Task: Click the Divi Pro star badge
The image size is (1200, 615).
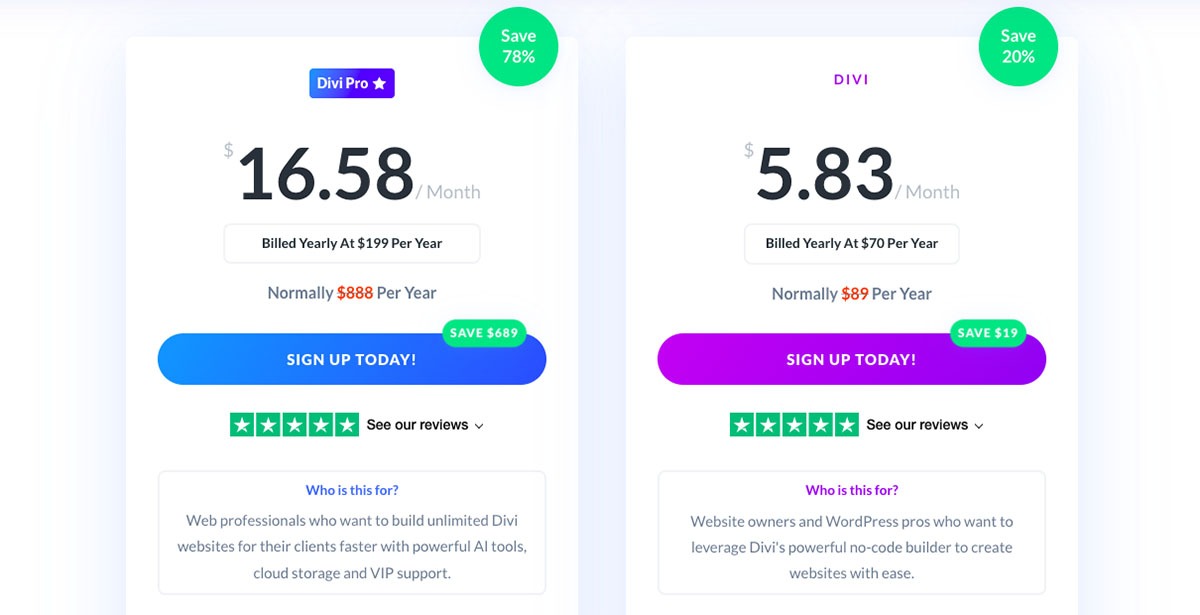Action: (352, 83)
